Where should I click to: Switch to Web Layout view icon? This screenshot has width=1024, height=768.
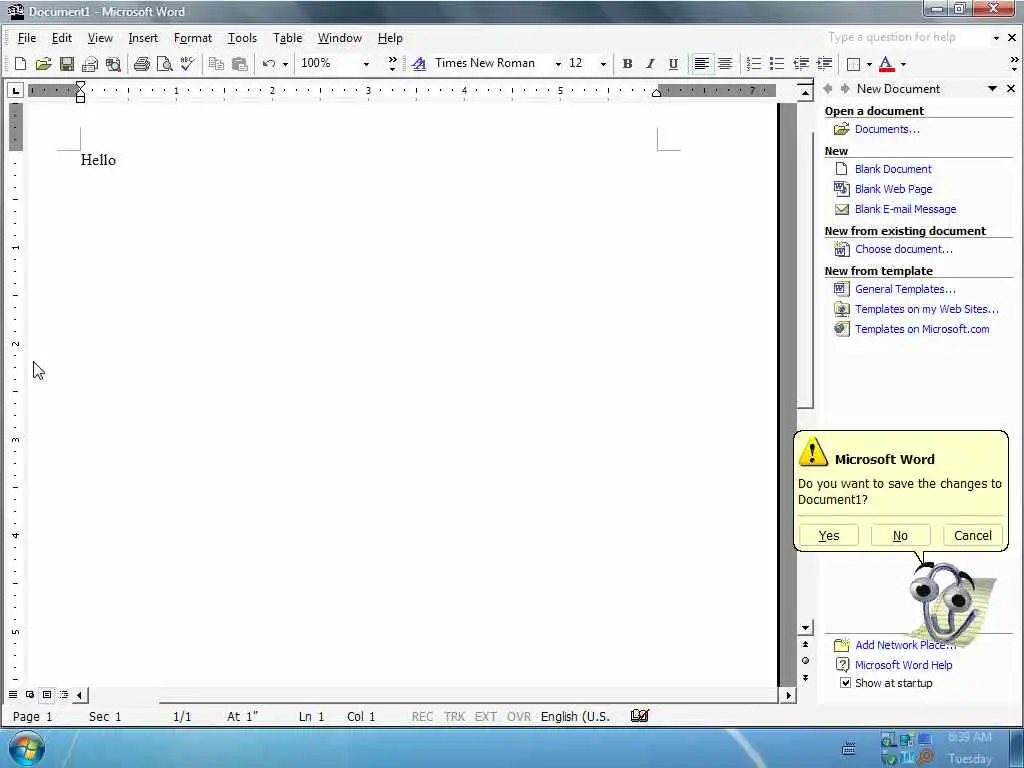[29, 694]
